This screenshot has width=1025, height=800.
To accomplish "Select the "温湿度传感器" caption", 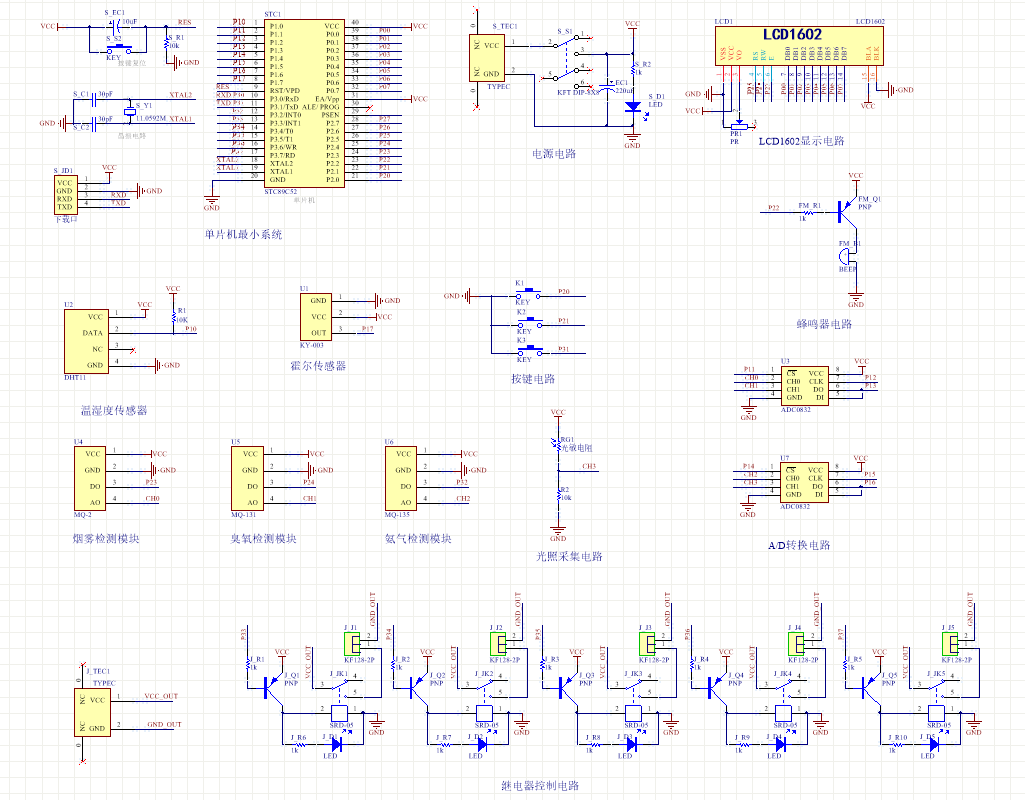I will pyautogui.click(x=114, y=410).
